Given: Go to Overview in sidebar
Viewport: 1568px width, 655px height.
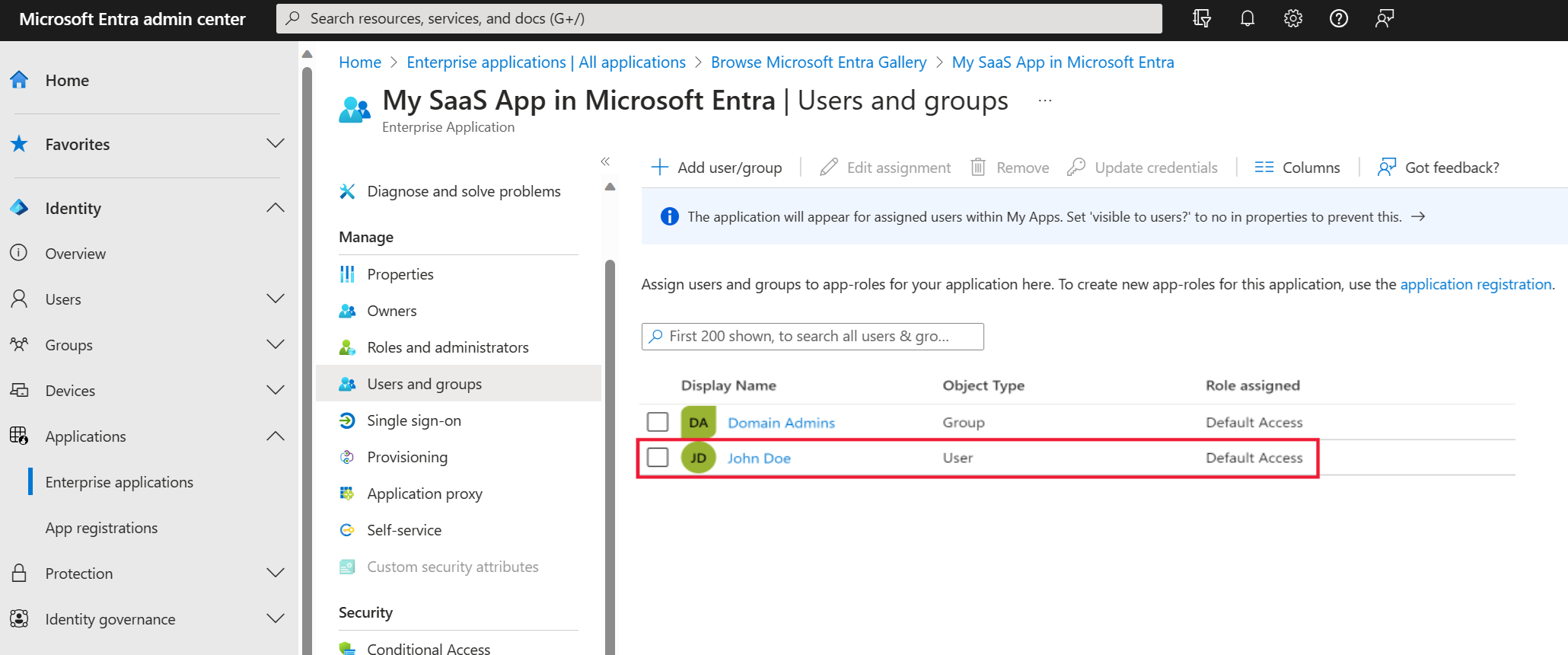Looking at the screenshot, I should pos(75,254).
